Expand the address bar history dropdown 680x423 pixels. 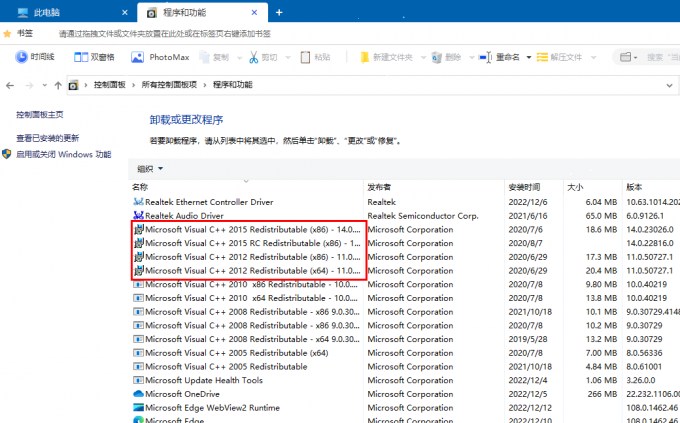click(669, 85)
